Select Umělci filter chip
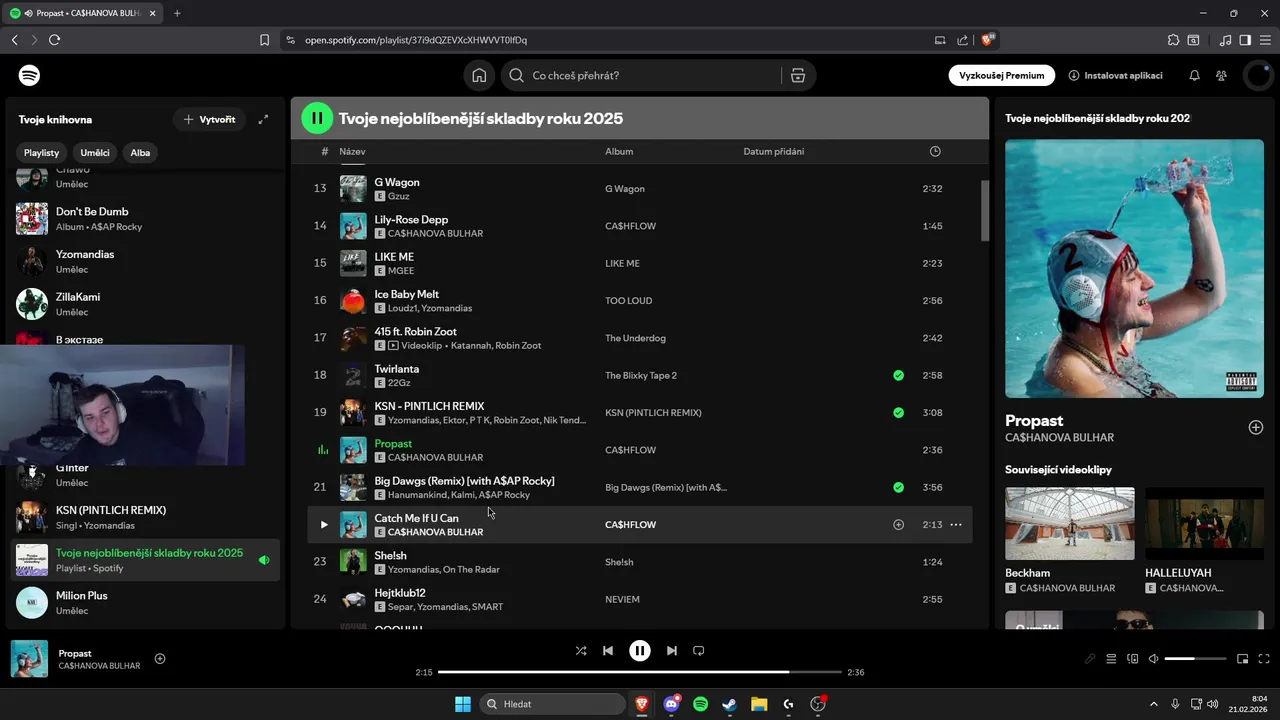 95,153
